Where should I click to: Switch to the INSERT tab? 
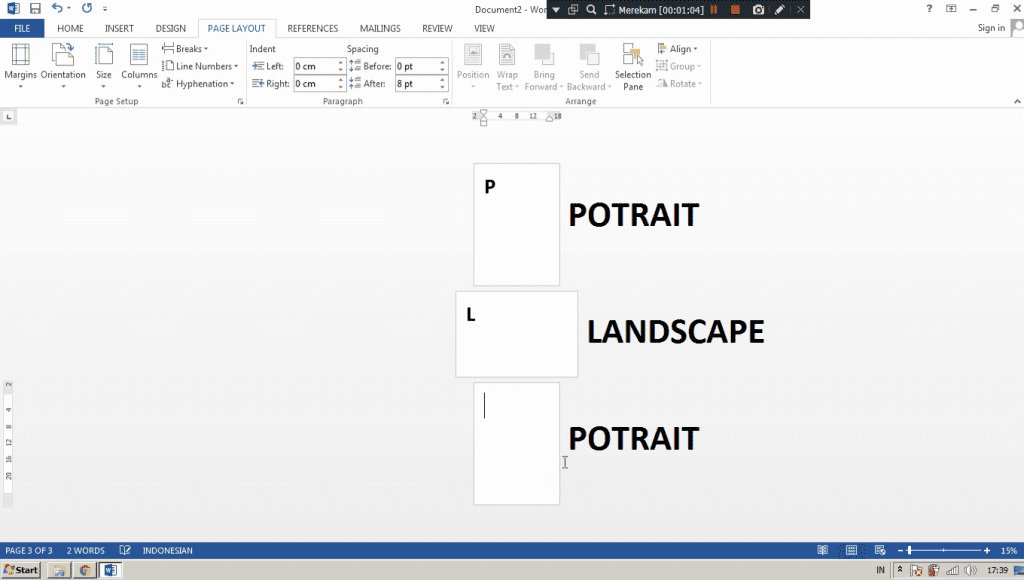point(119,29)
